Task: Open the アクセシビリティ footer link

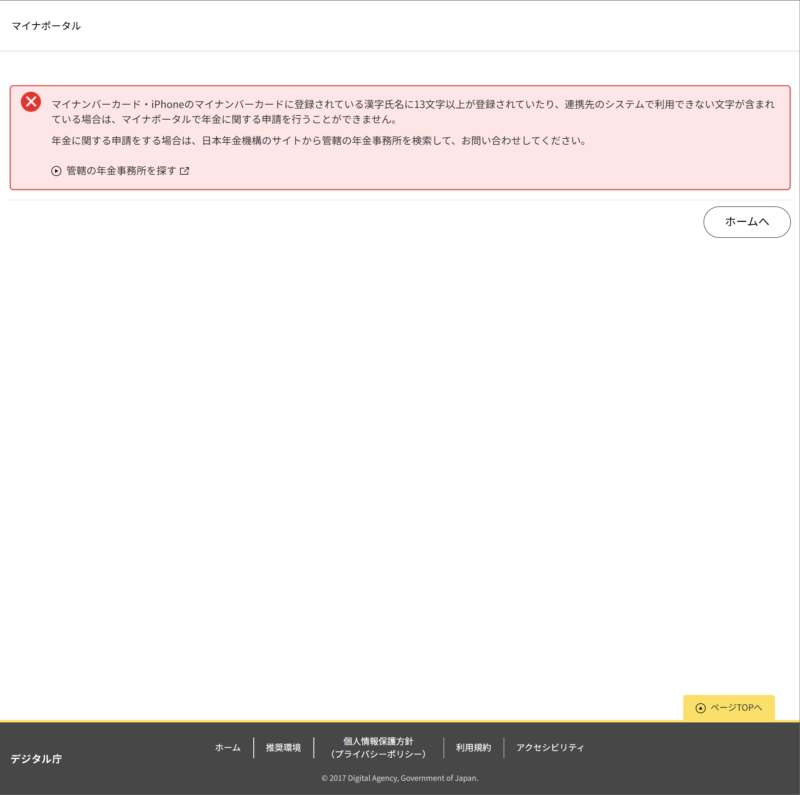Action: pyautogui.click(x=550, y=748)
